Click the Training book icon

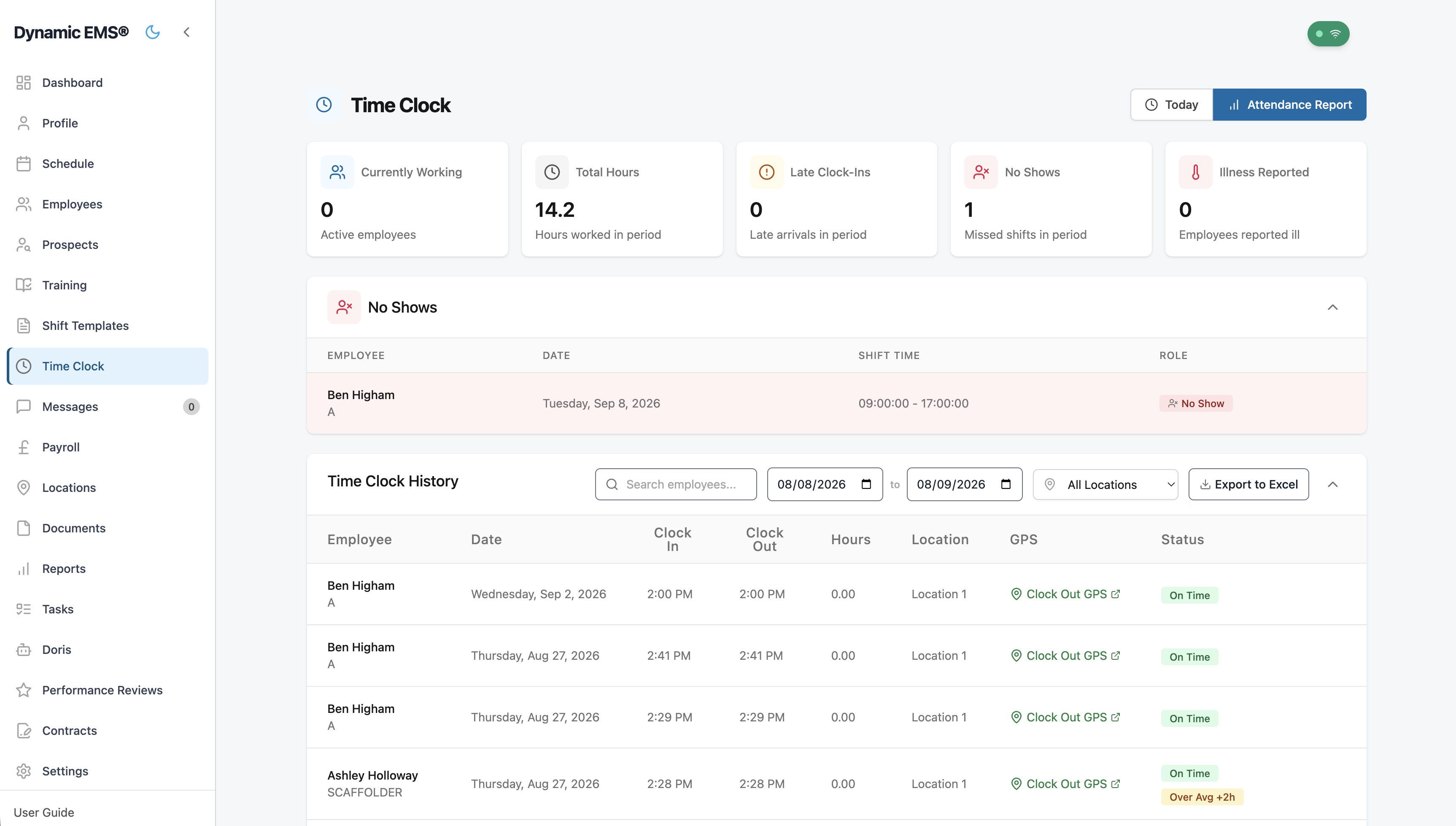tap(23, 285)
